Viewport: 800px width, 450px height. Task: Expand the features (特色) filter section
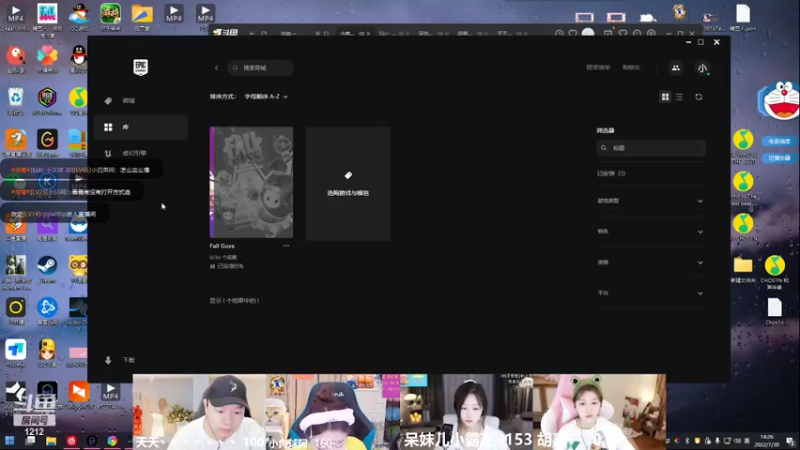[651, 232]
